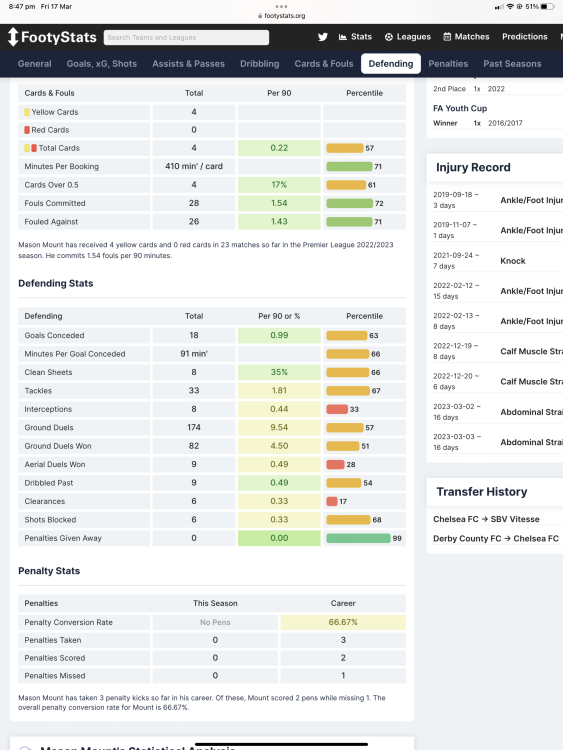Image resolution: width=563 pixels, height=750 pixels.
Task: Click the Stats chart icon
Action: click(342, 37)
